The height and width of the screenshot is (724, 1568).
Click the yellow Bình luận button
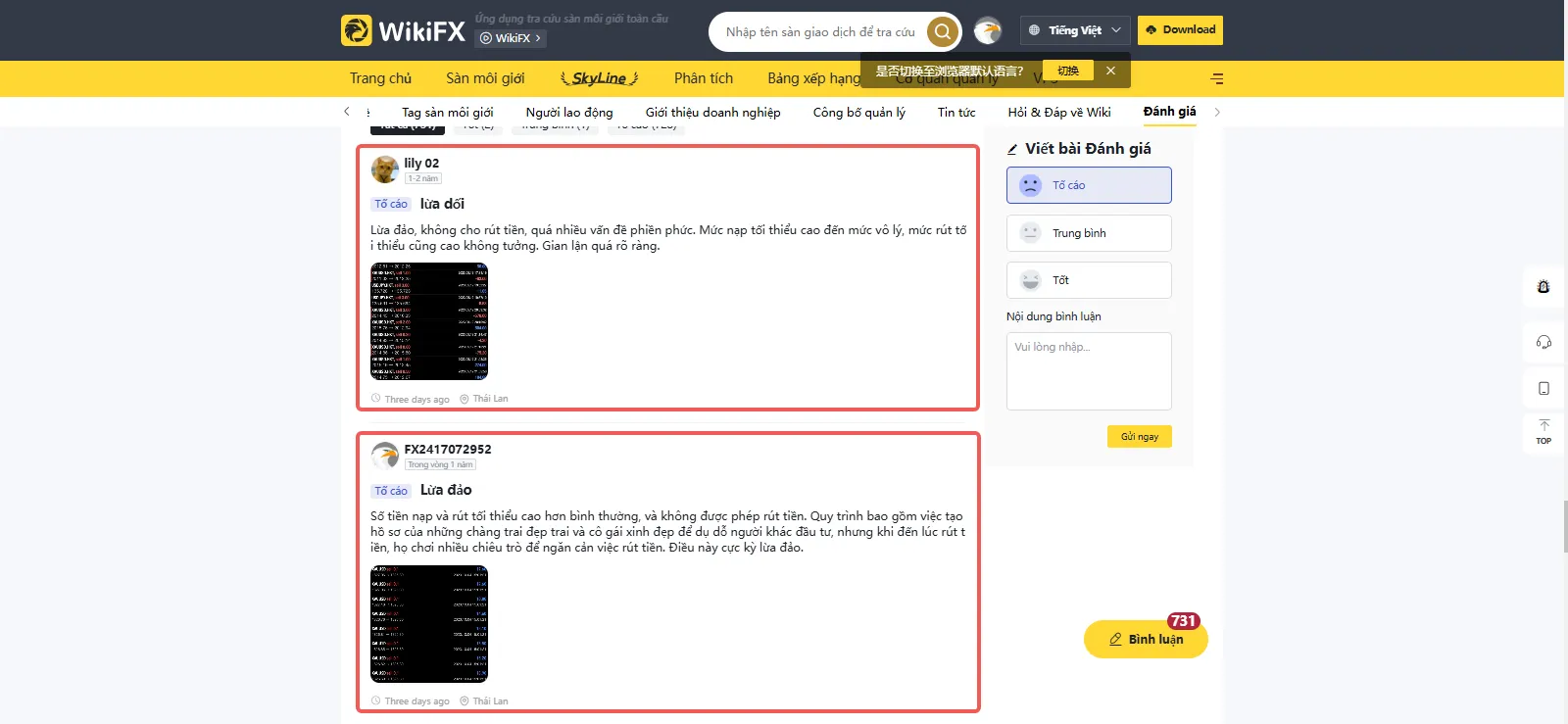pyautogui.click(x=1146, y=640)
